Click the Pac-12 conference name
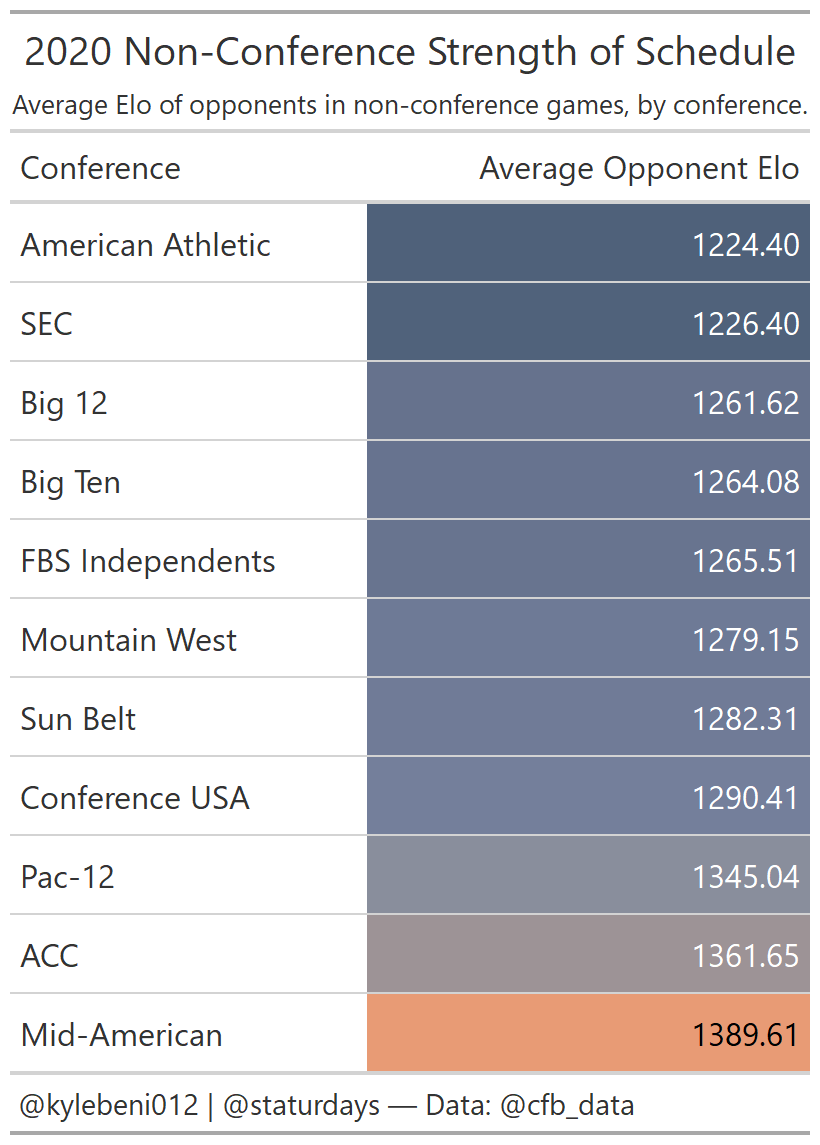Viewport: 820px width, 1145px height. [x=67, y=877]
